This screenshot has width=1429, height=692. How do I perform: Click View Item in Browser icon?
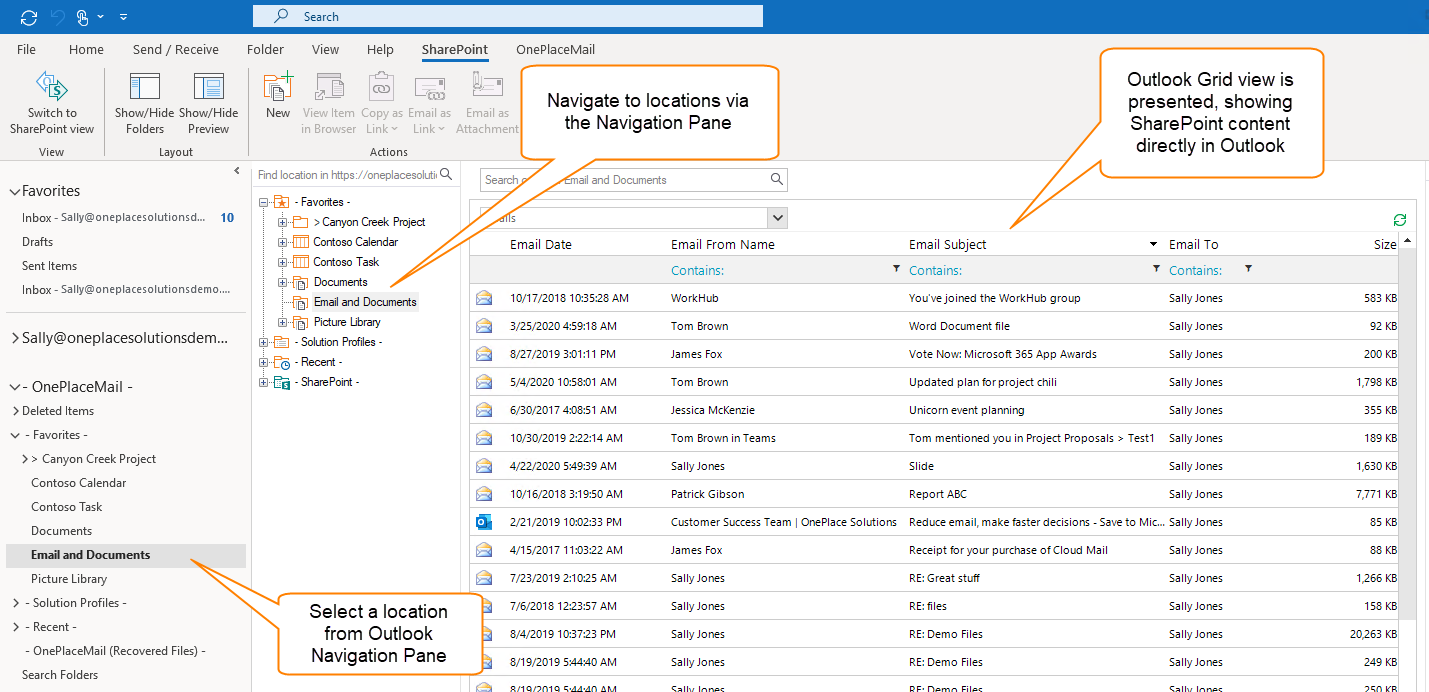329,86
